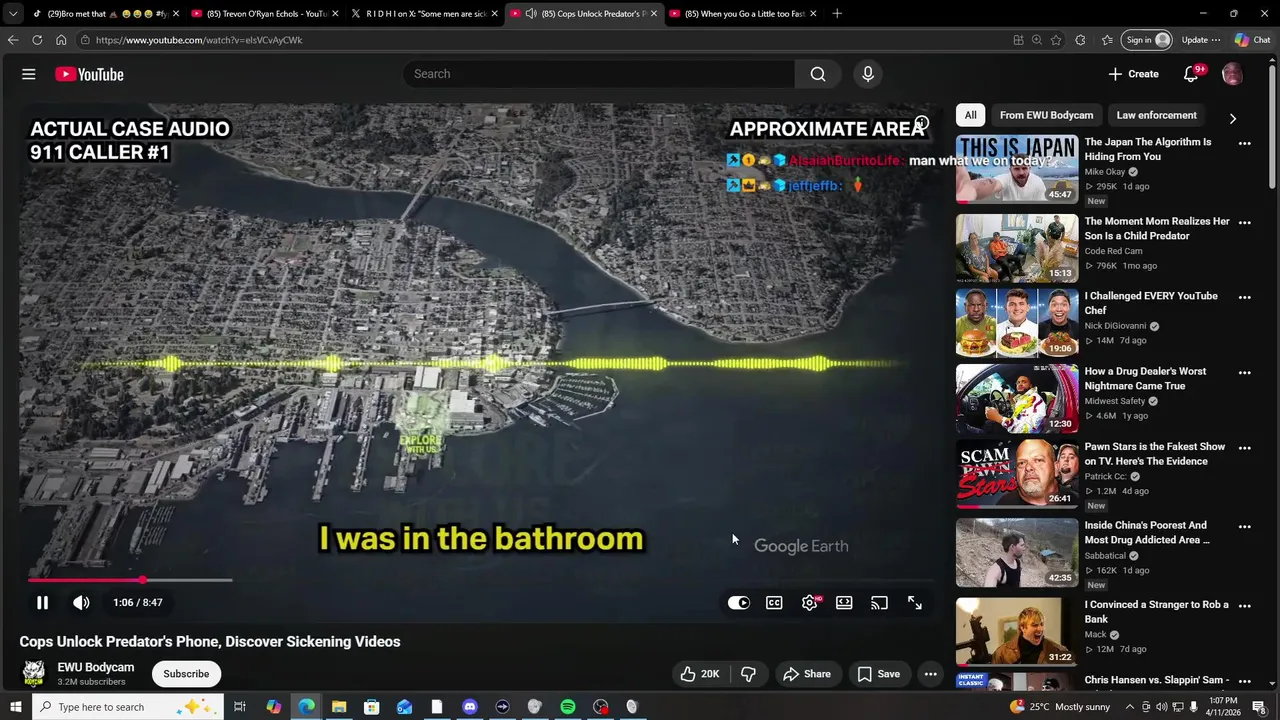Reload the current page
Screen dimensions: 1280x720
tap(37, 40)
